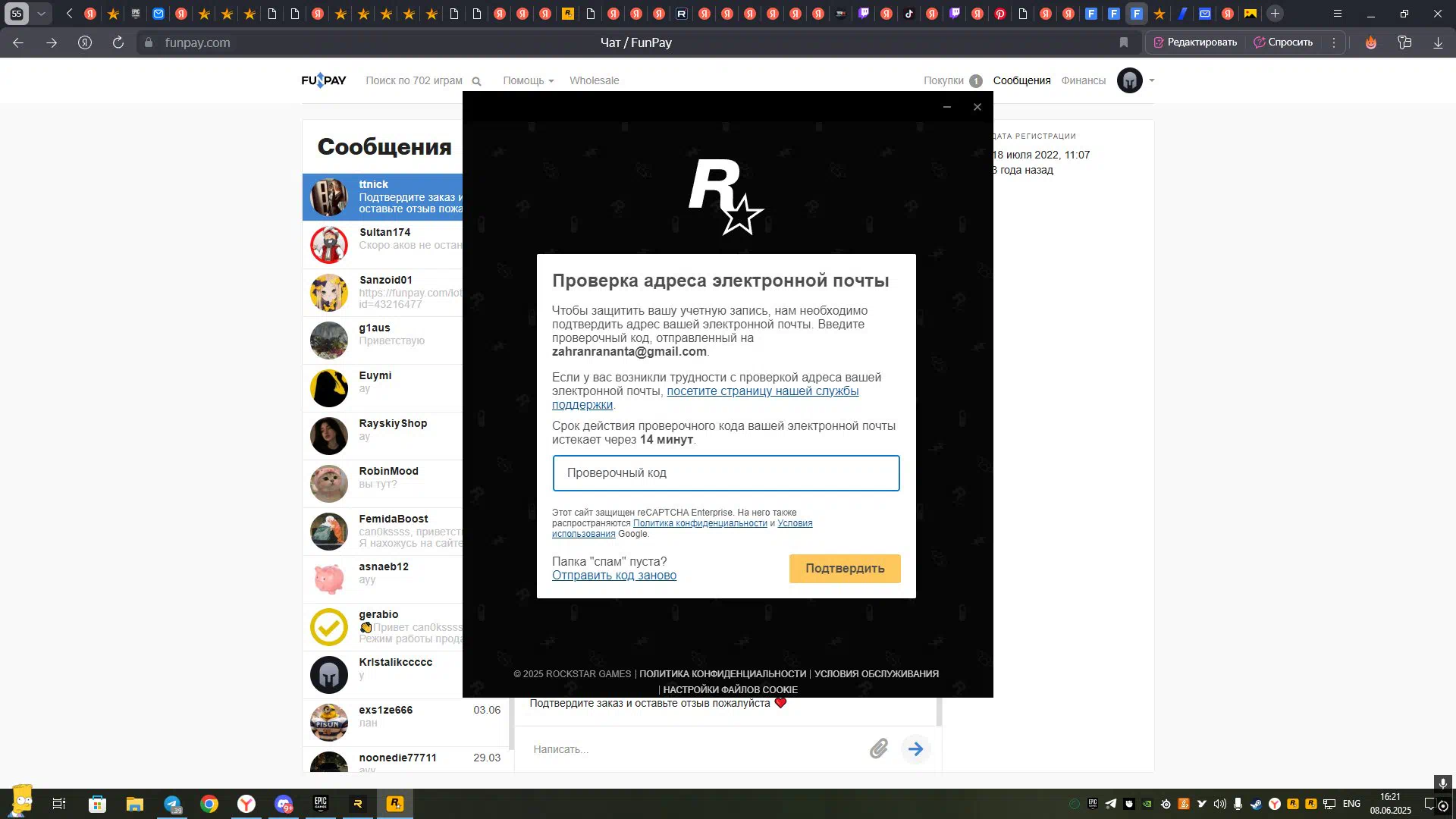Click the search magnifier icon on FunPay

[476, 81]
